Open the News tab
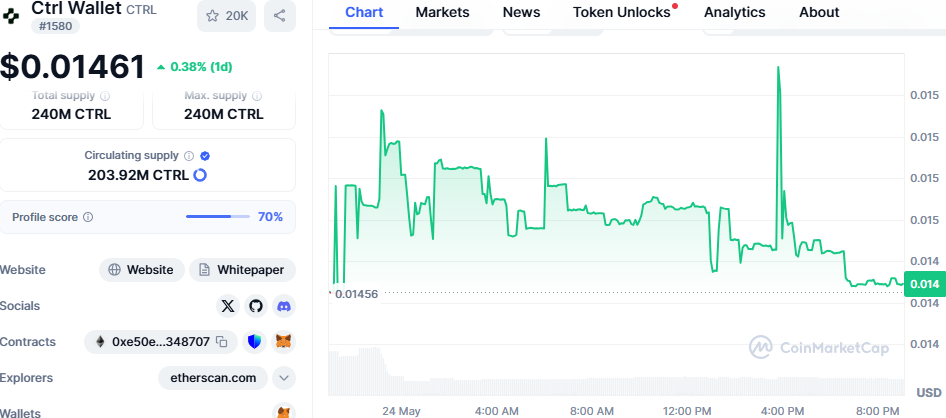 pyautogui.click(x=521, y=12)
